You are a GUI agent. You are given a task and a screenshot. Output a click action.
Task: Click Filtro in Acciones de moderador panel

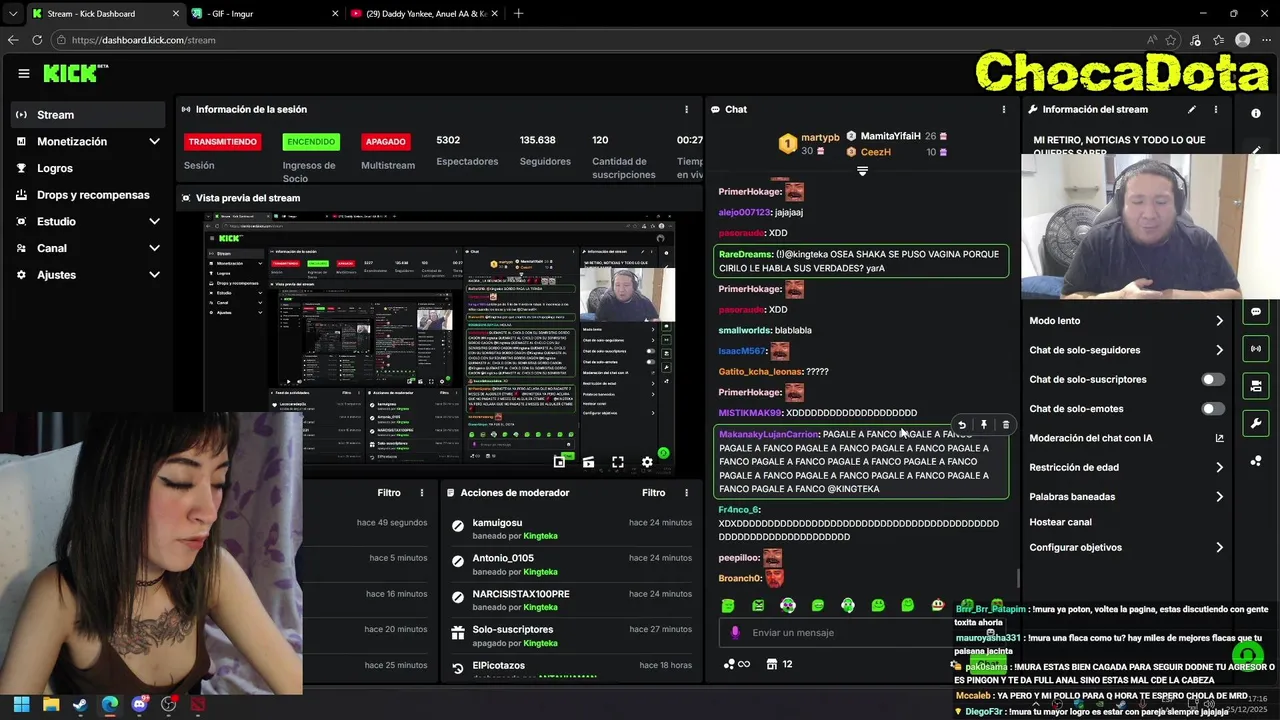pos(653,492)
